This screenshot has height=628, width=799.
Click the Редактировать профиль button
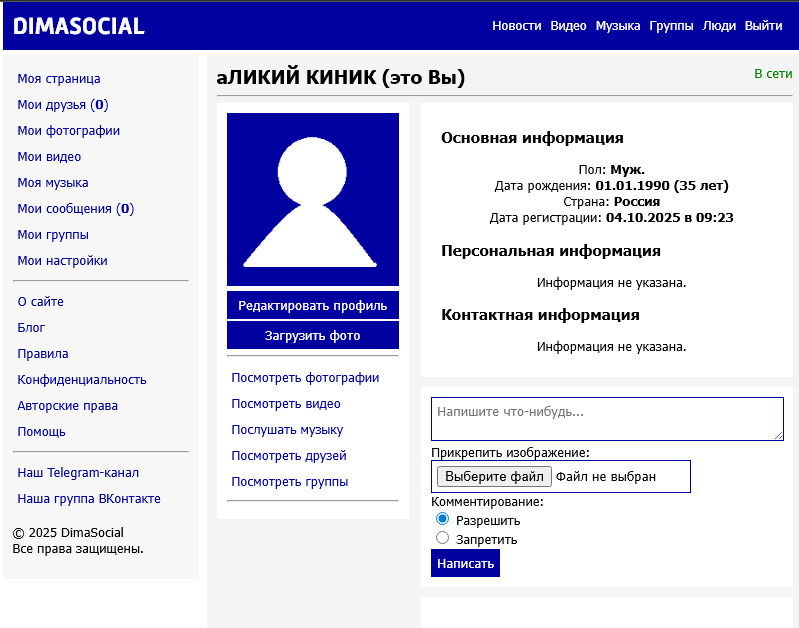click(x=313, y=305)
